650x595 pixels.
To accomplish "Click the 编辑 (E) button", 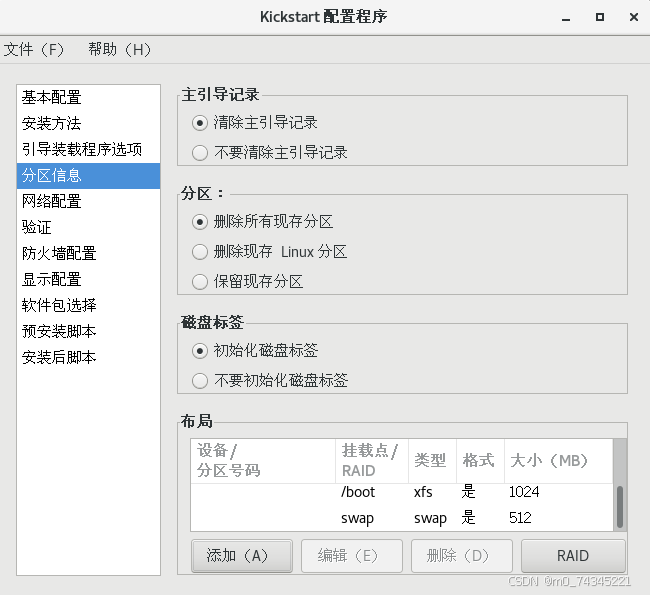I will click(x=352, y=556).
